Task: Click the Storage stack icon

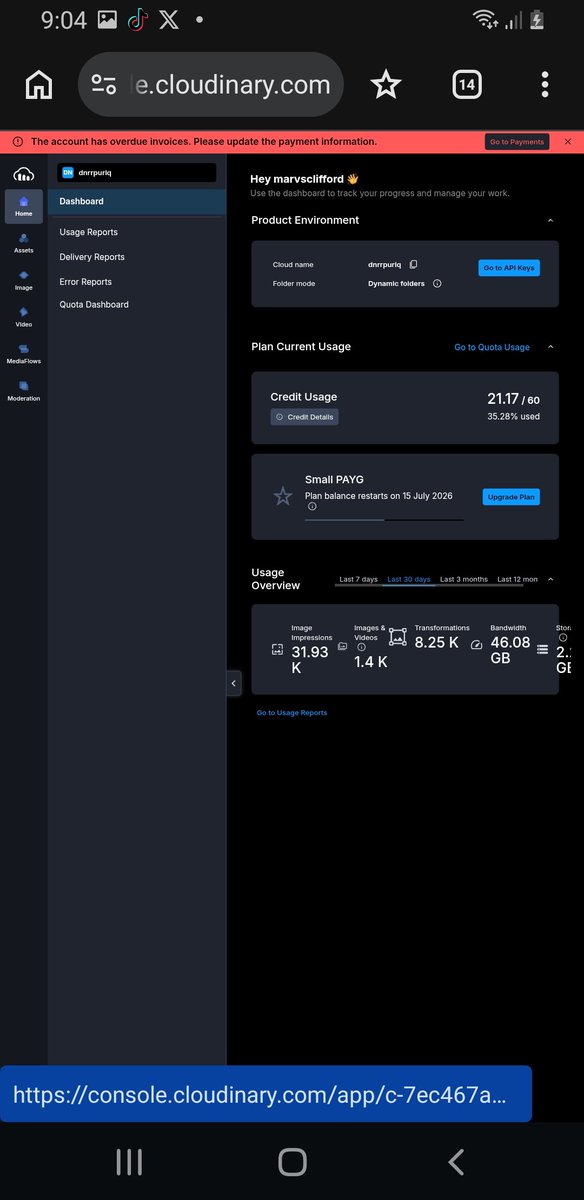Action: coord(542,649)
